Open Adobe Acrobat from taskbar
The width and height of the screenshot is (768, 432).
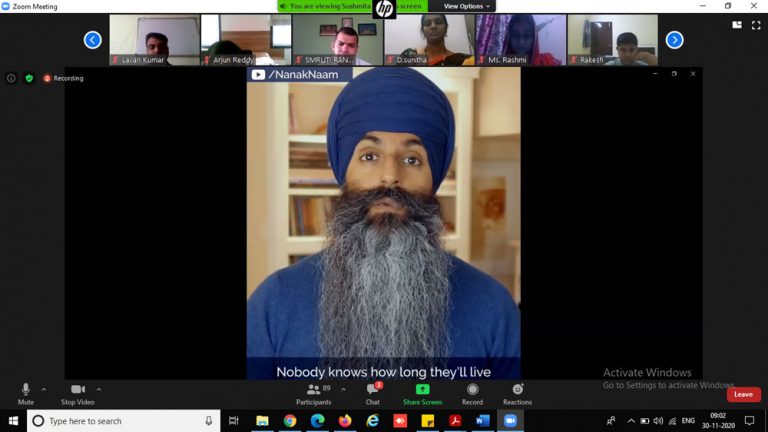pos(455,421)
